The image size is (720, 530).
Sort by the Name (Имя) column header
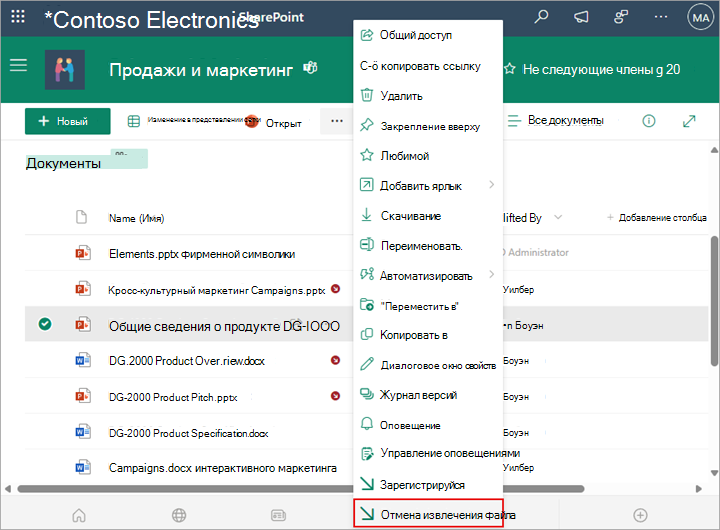pos(136,218)
